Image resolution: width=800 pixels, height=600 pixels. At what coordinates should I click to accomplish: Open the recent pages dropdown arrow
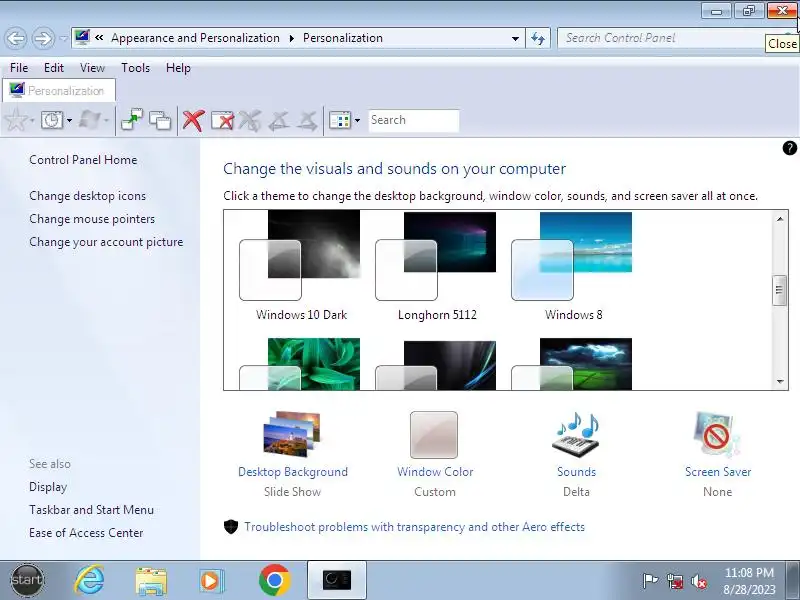point(63,38)
